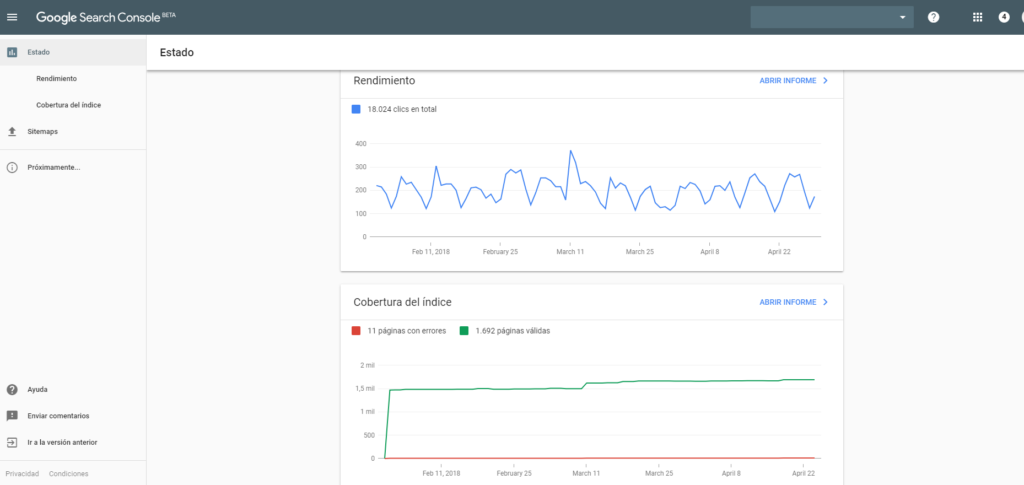Click the chevron next to Cobertura's Abrir Informe
The image size is (1024, 485).
coord(825,301)
